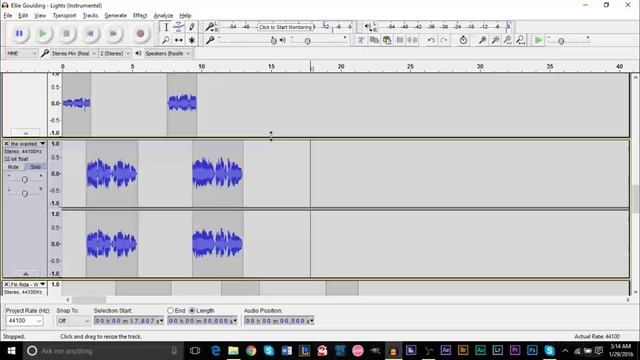Click the Silence audio icon
Viewport: 640px width, 360px height.
click(413, 40)
